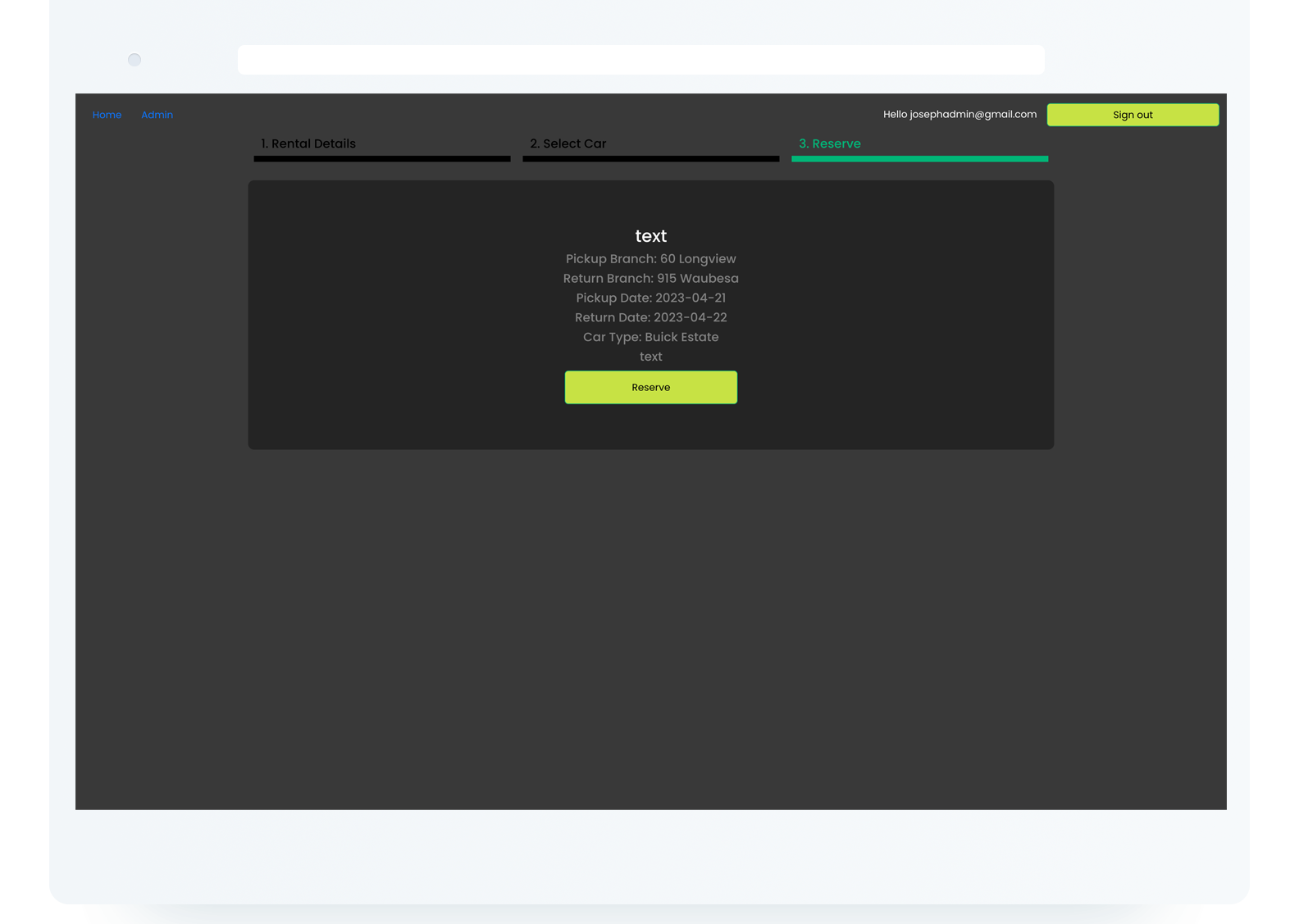Click the green bar under Reserve step
This screenshot has height=924, width=1299.
[x=919, y=159]
